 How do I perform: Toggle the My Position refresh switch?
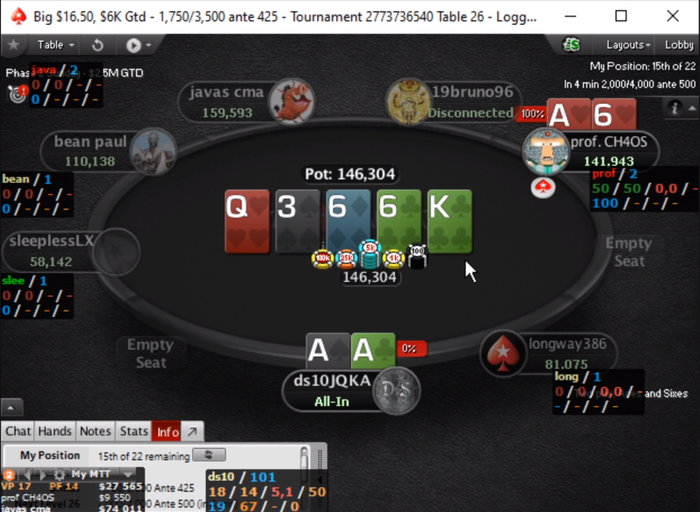pos(209,455)
